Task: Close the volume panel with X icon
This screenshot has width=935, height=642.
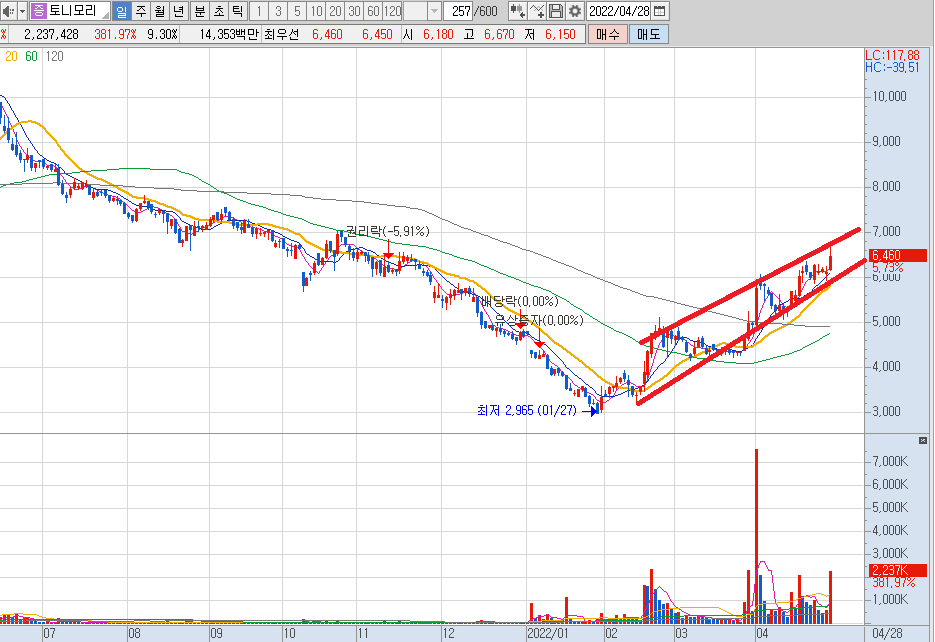Action: click(x=922, y=441)
